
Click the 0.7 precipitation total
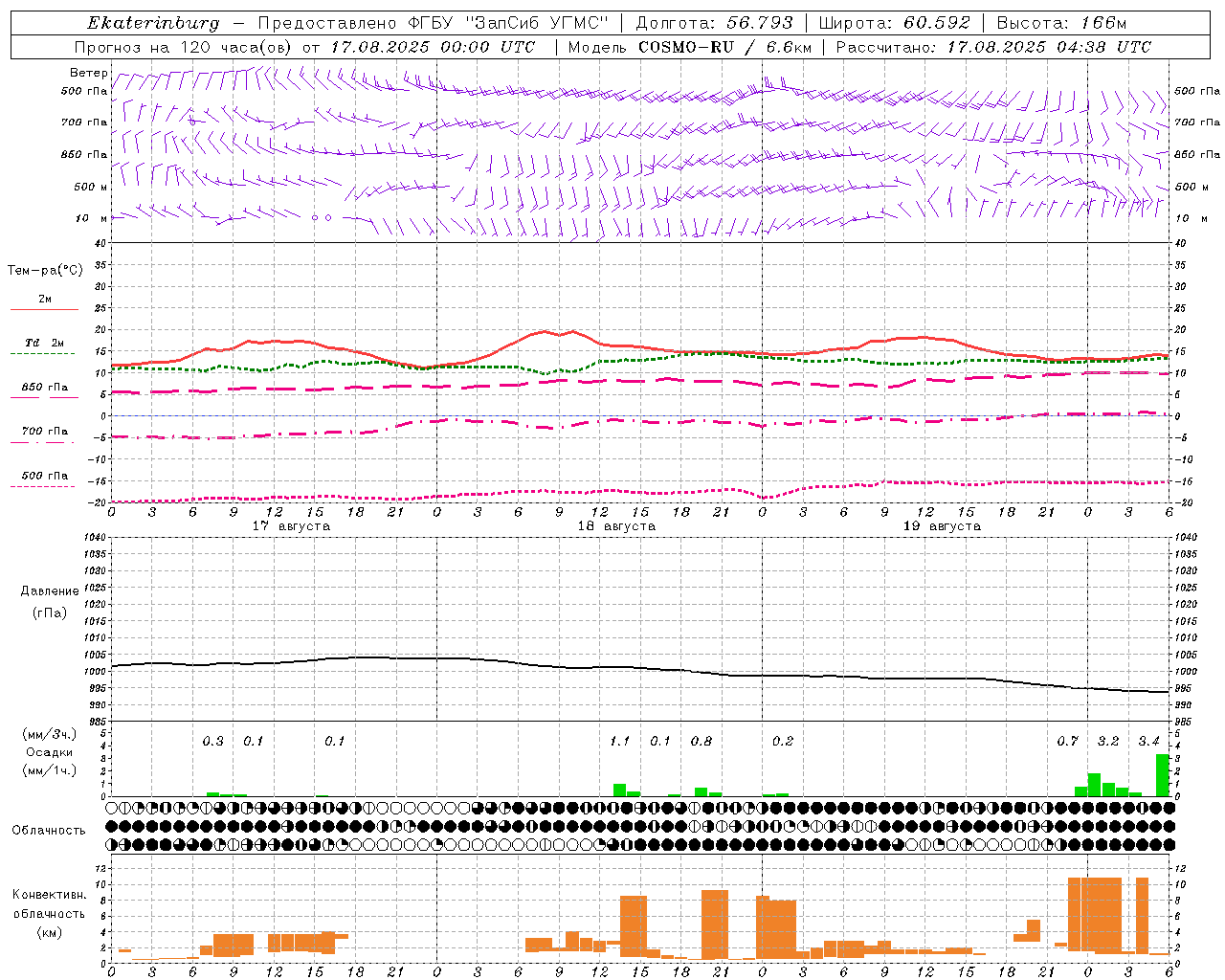(1067, 741)
